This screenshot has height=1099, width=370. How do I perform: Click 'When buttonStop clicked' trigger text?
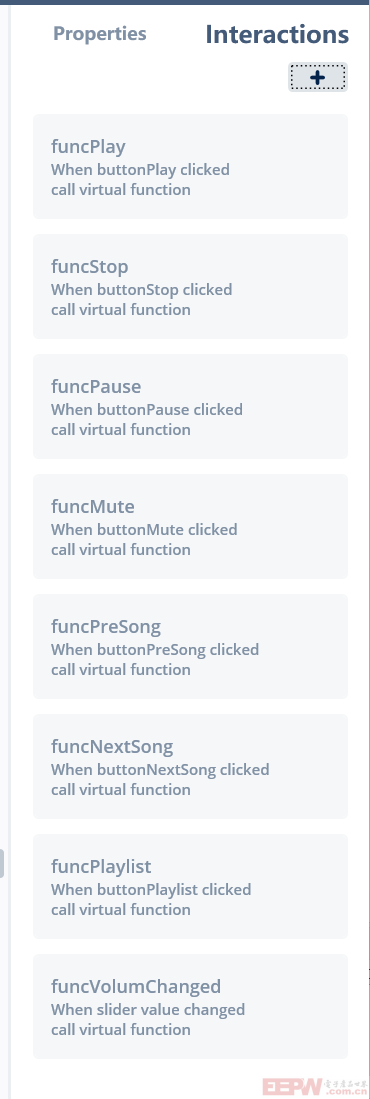(142, 289)
